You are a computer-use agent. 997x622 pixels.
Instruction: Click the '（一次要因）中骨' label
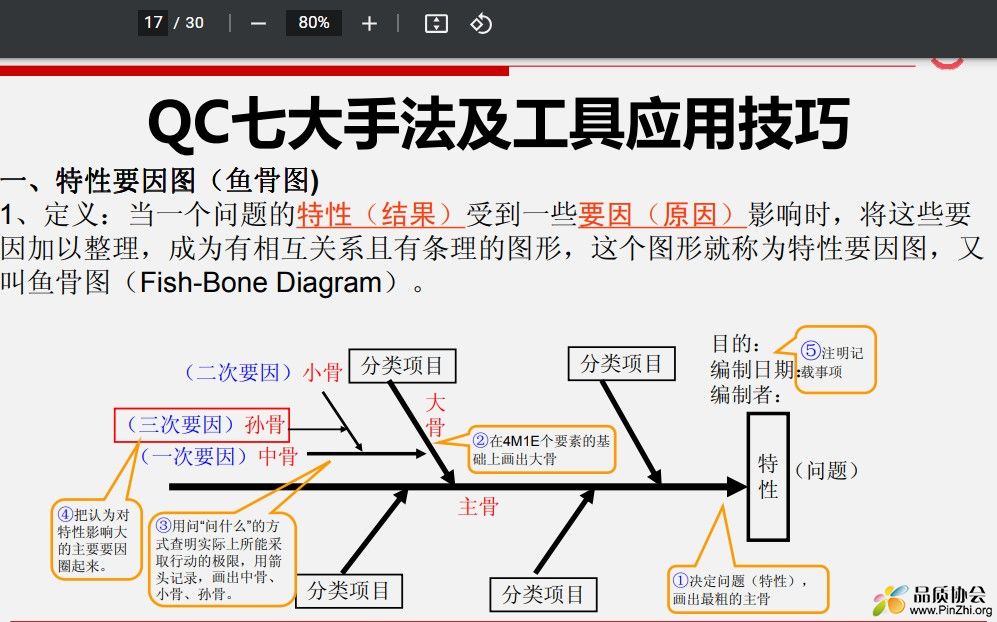click(x=218, y=456)
